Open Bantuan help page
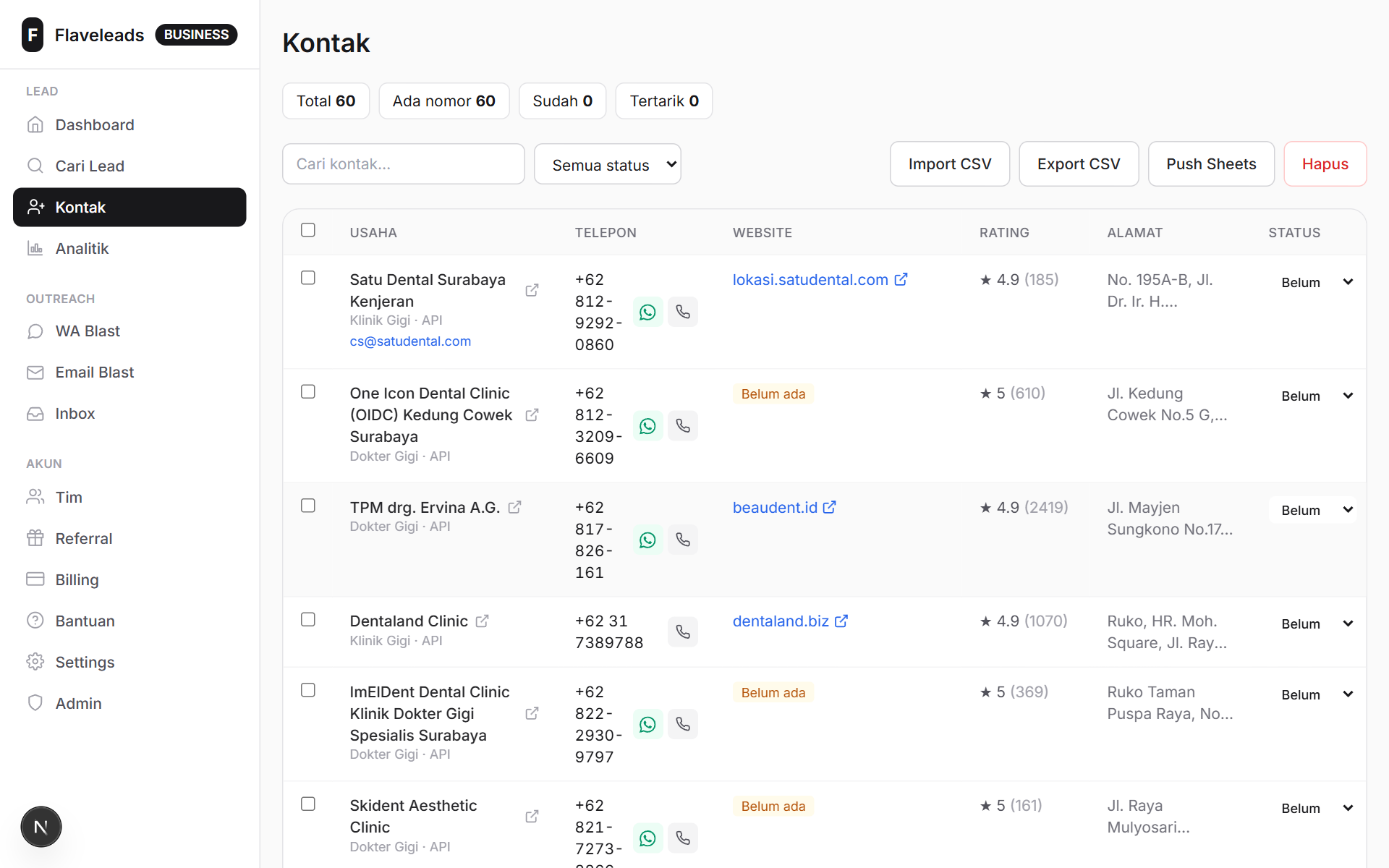 click(x=129, y=621)
